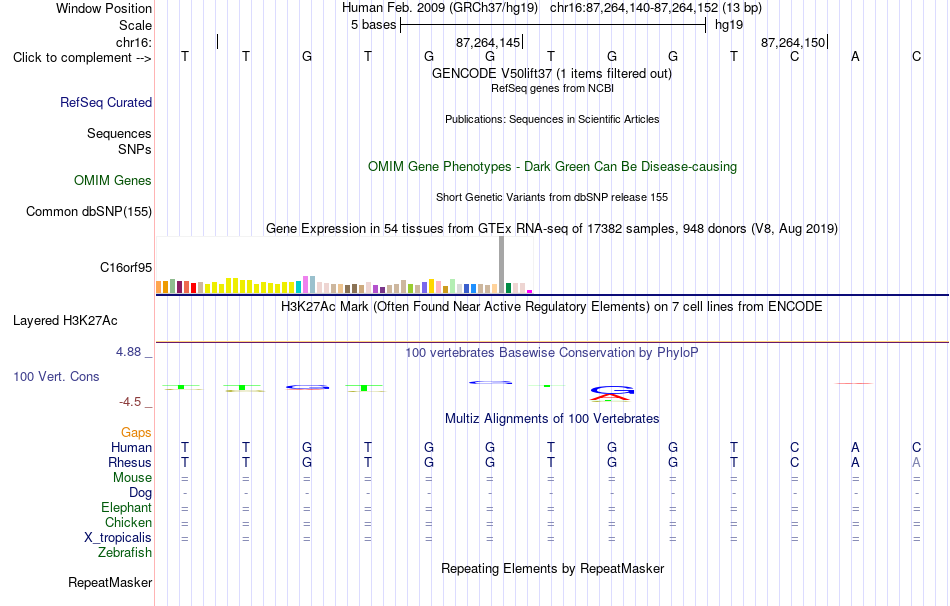Select the Elephant species label
This screenshot has width=950, height=606.
(126, 507)
